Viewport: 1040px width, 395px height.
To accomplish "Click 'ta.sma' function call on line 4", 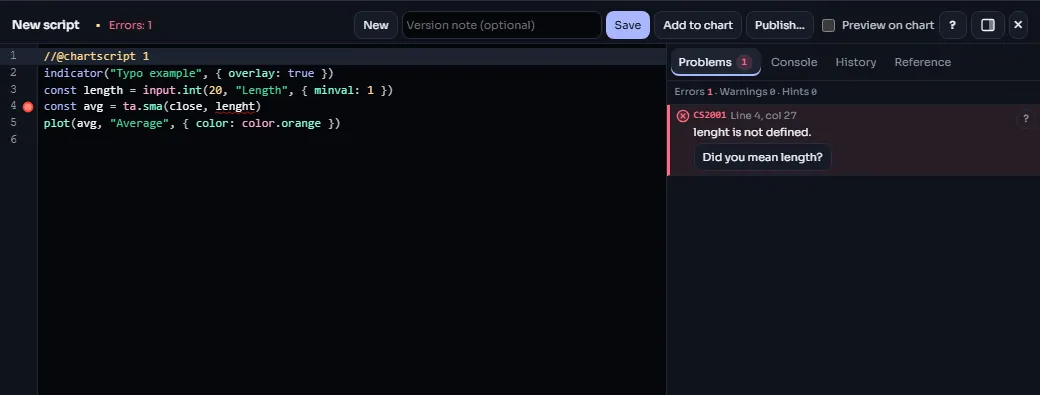I will [143, 106].
